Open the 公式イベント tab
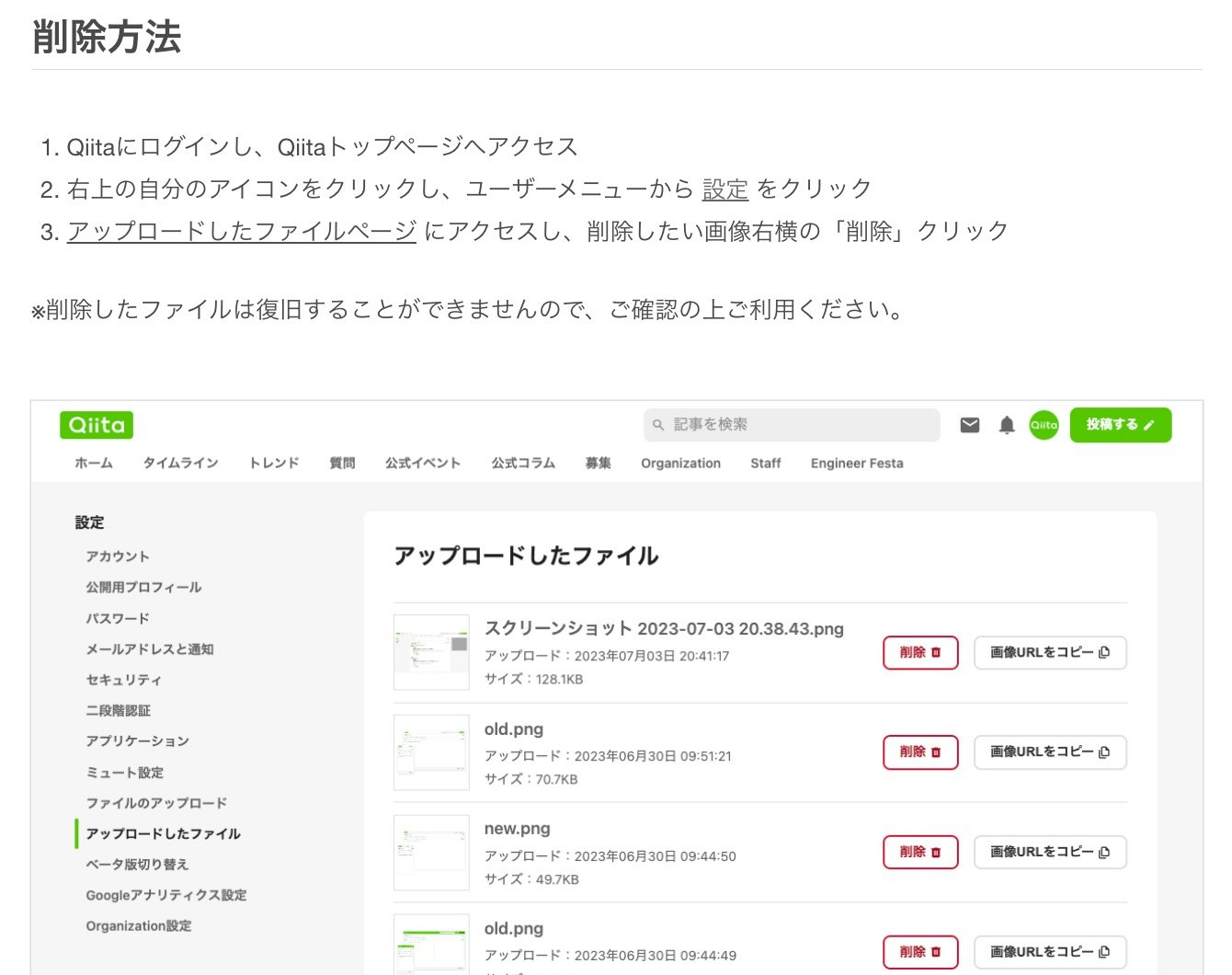1232x975 pixels. [x=423, y=464]
